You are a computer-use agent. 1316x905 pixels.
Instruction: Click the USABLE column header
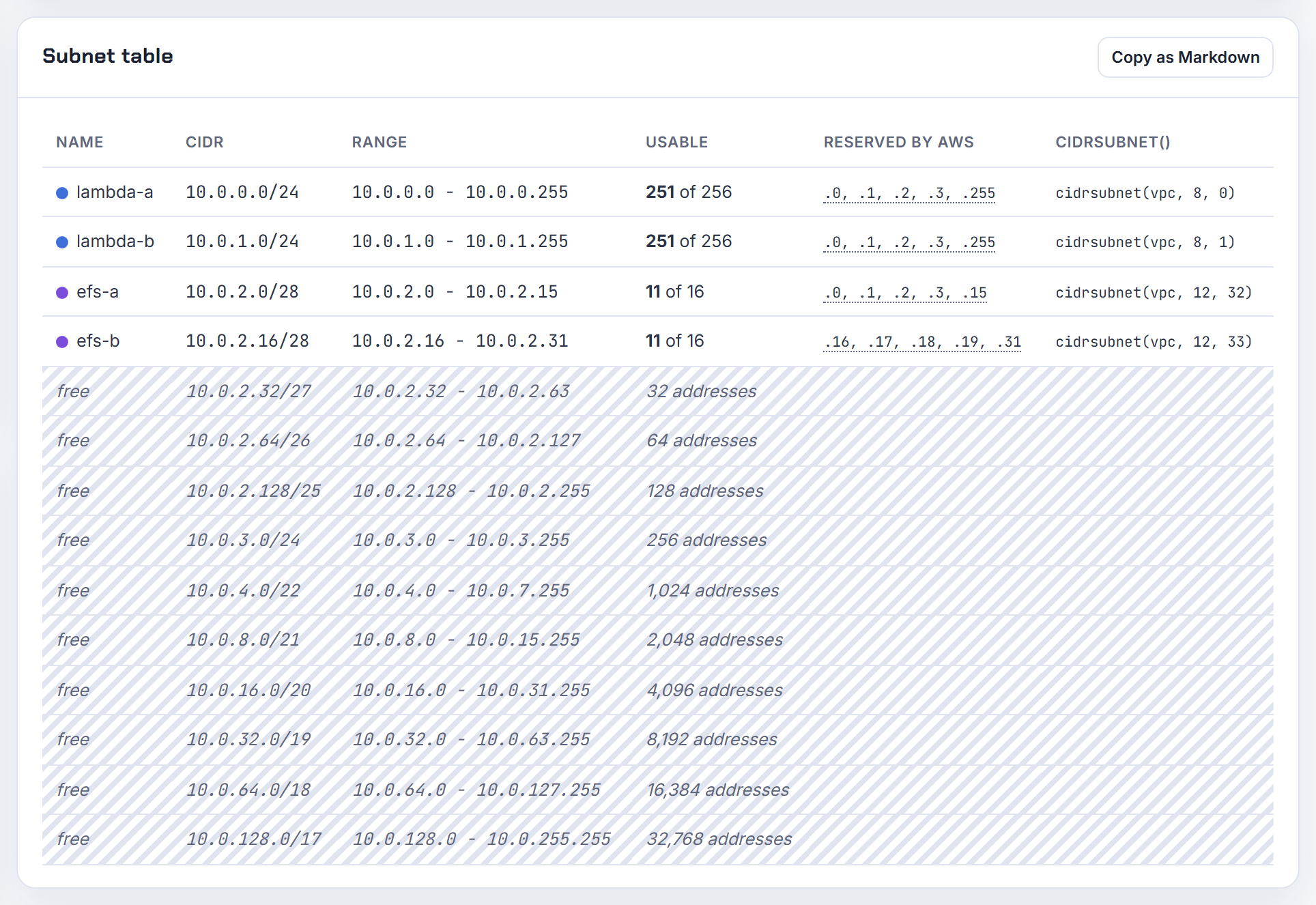click(x=677, y=142)
